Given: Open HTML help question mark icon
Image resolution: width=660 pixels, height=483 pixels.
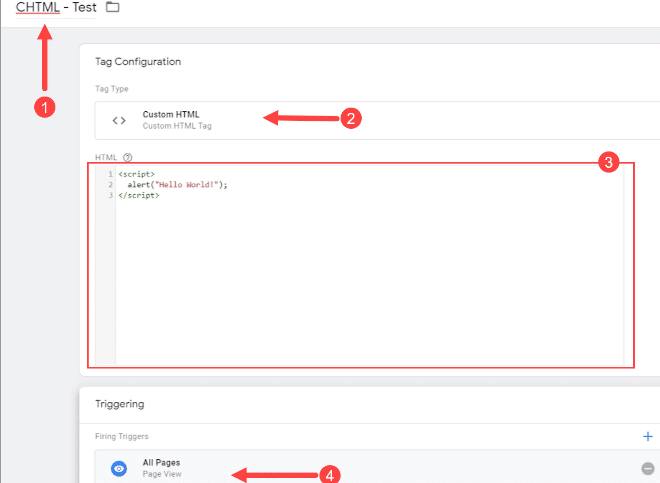Looking at the screenshot, I should pos(128,157).
